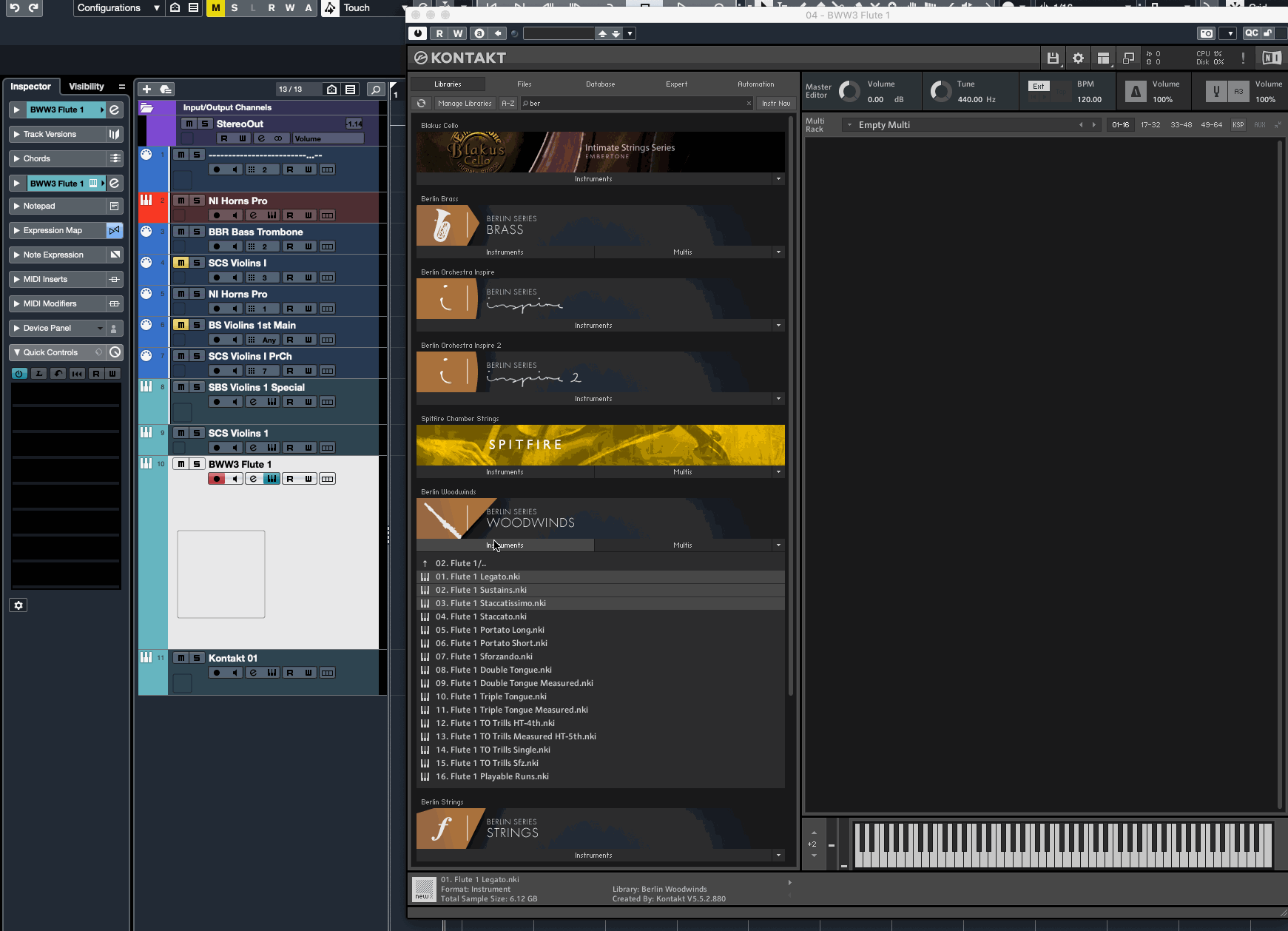Click the Add Track plus icon
Image resolution: width=1288 pixels, height=931 pixels.
coord(146,90)
